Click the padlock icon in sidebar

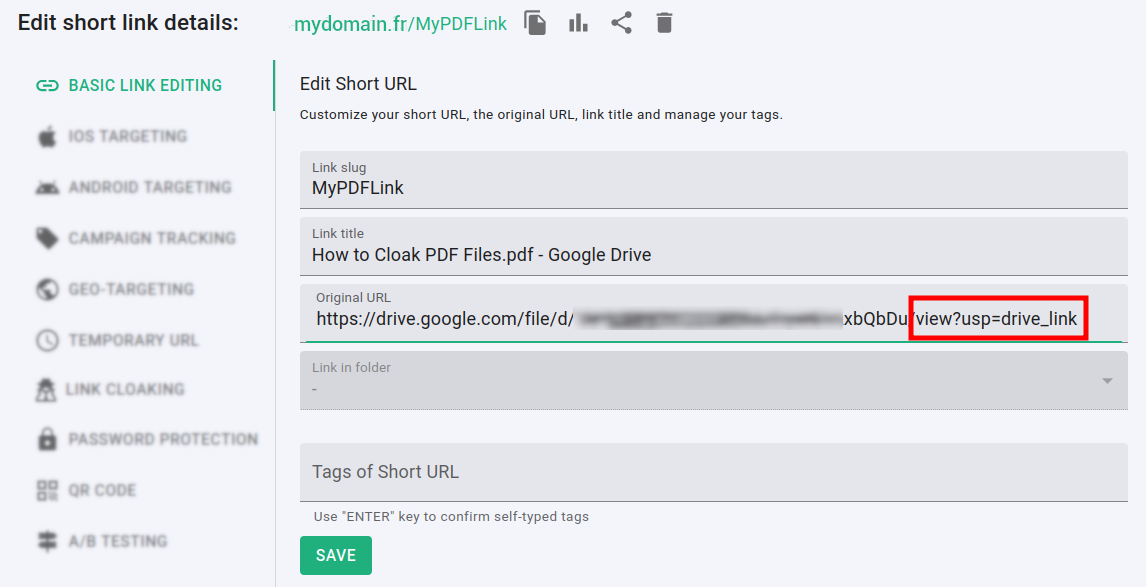47,440
